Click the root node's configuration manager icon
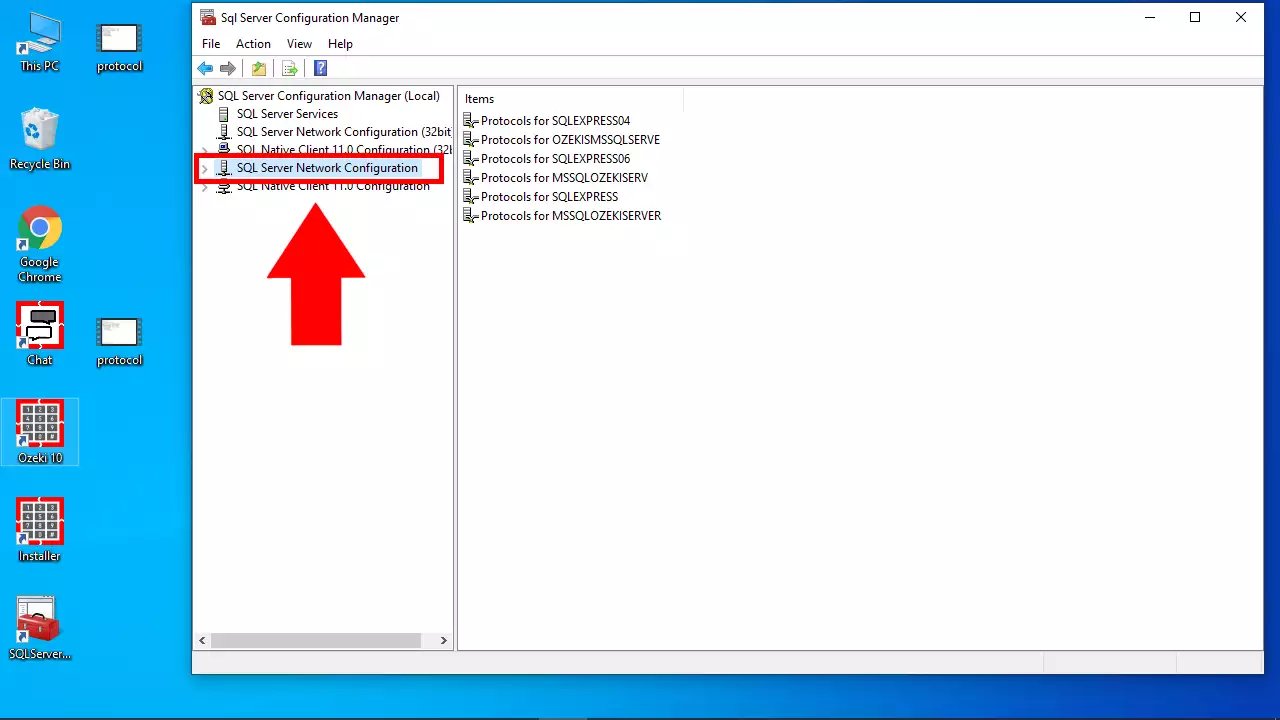Viewport: 1280px width, 720px height. (x=206, y=96)
